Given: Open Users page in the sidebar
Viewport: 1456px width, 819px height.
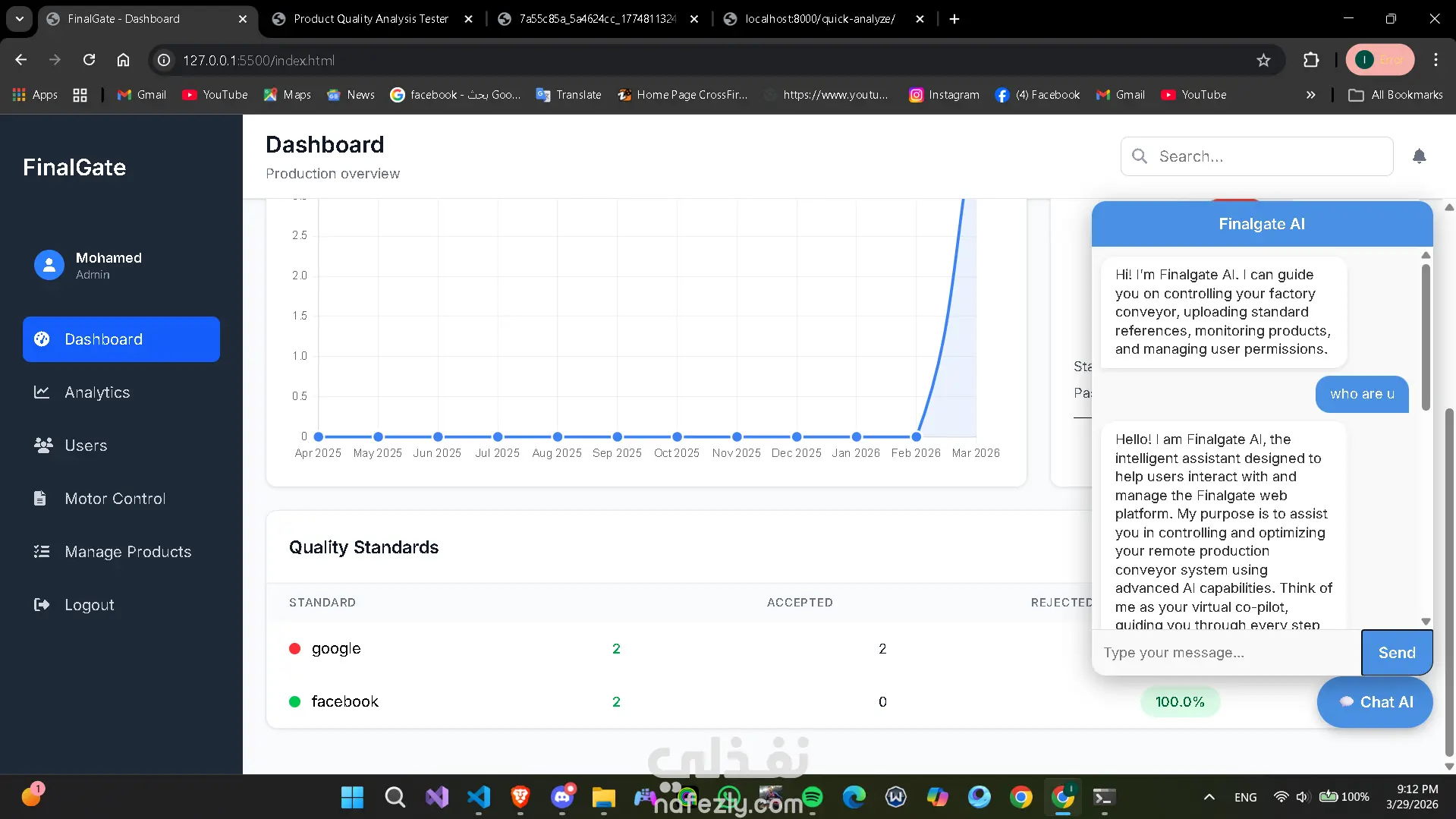Looking at the screenshot, I should 121,446.
